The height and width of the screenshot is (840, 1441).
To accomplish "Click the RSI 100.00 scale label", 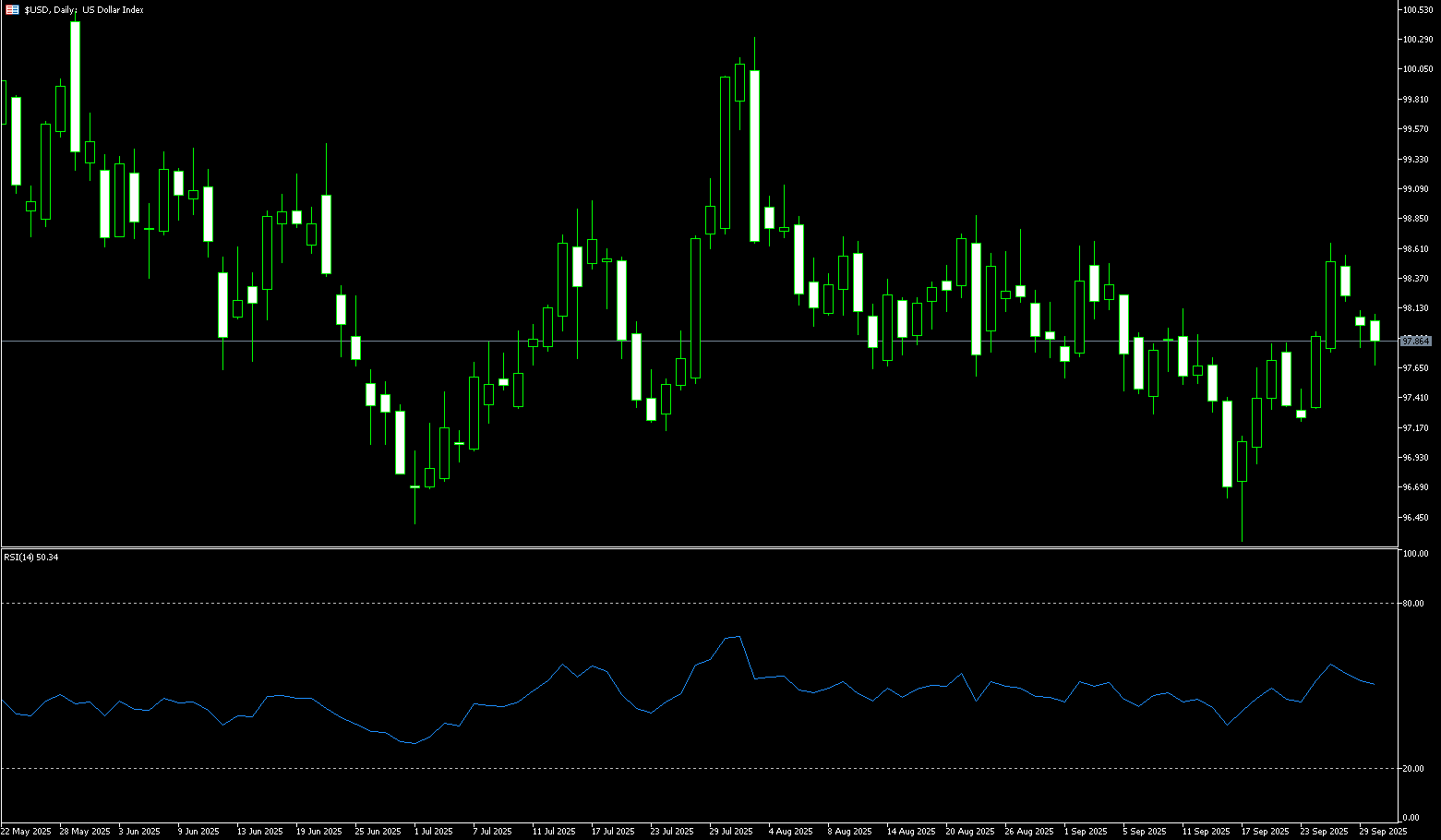I will tap(1414, 554).
